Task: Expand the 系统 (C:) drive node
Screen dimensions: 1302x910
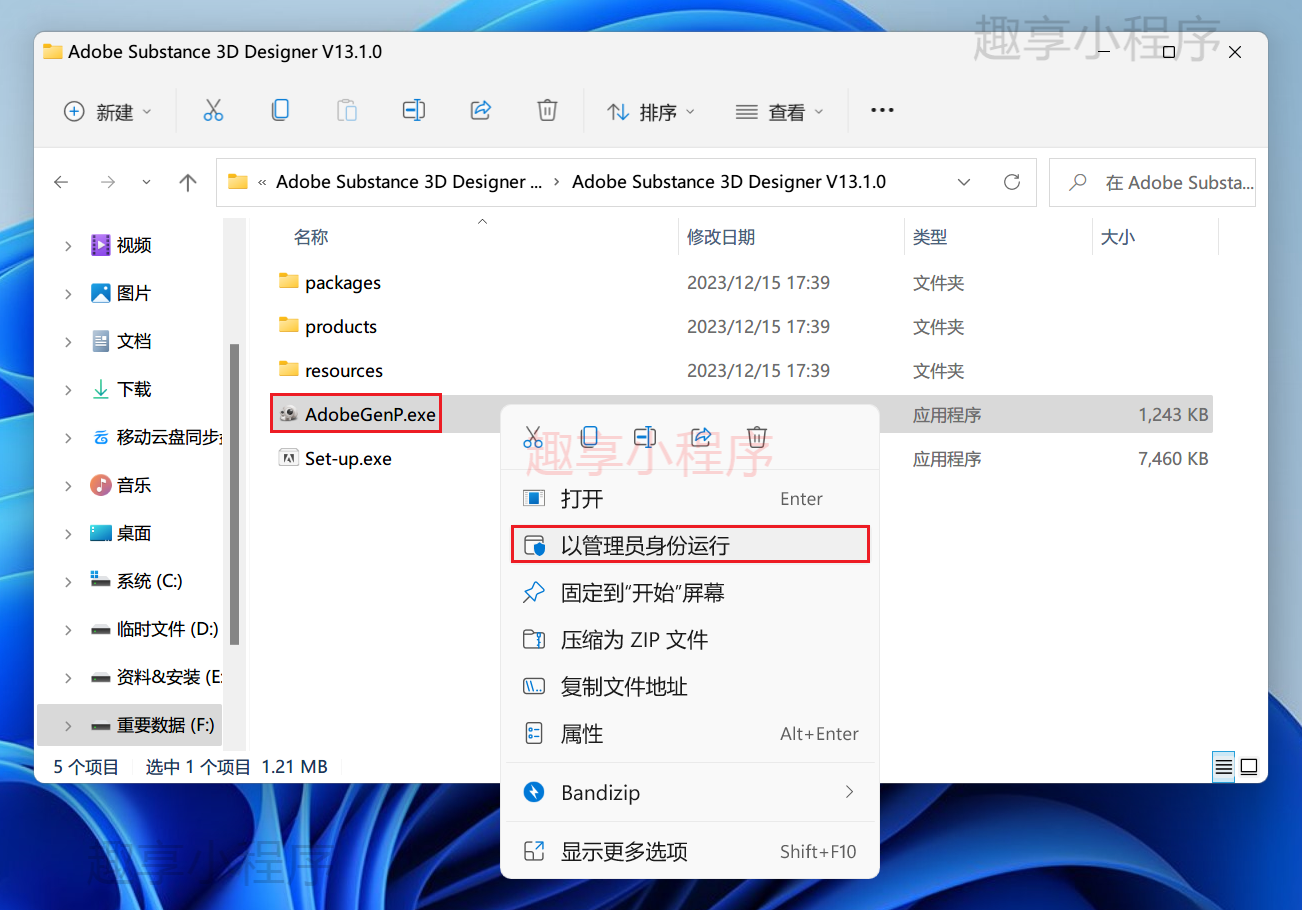Action: 68,581
